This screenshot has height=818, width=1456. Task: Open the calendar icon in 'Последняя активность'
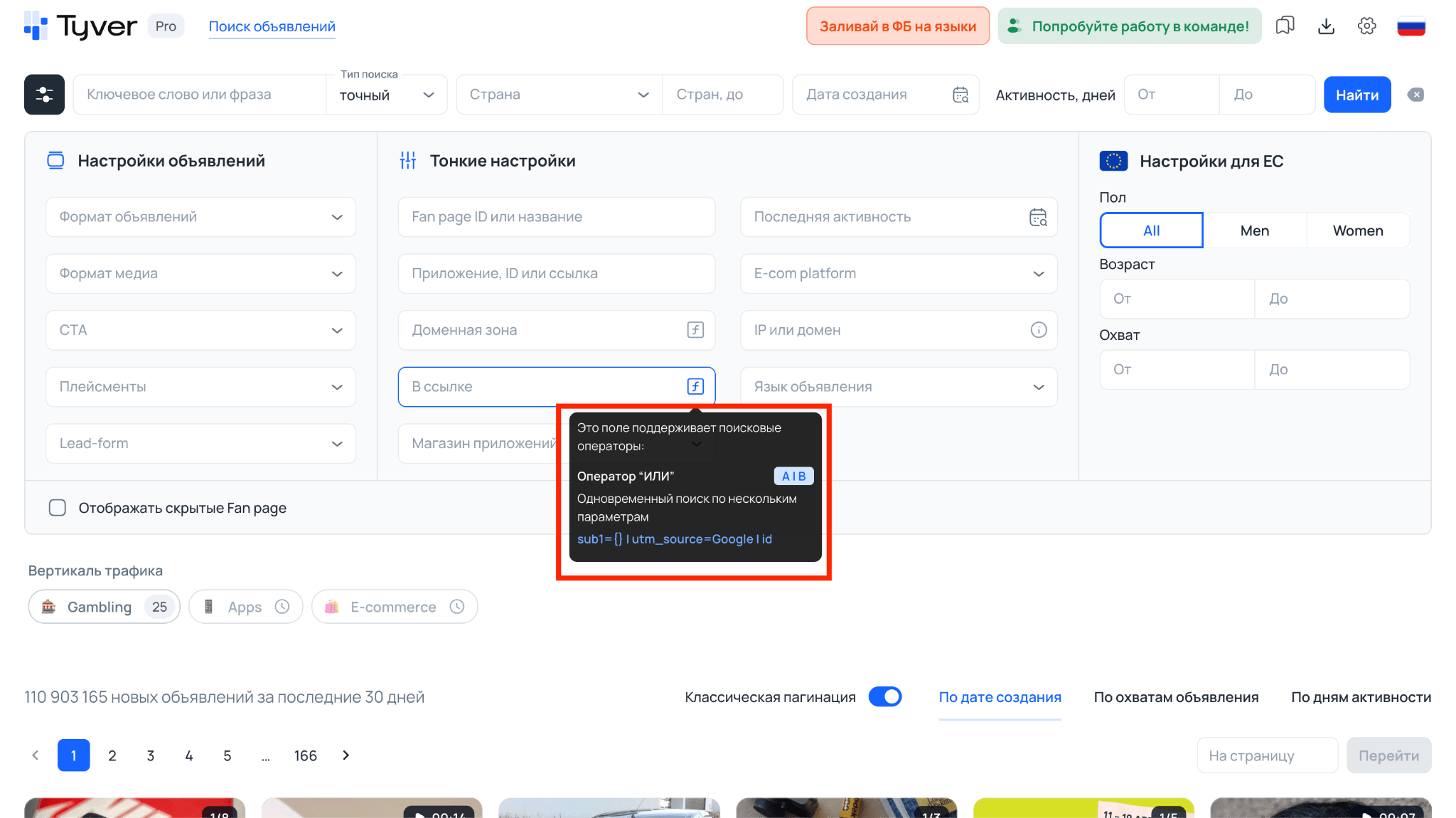1038,217
